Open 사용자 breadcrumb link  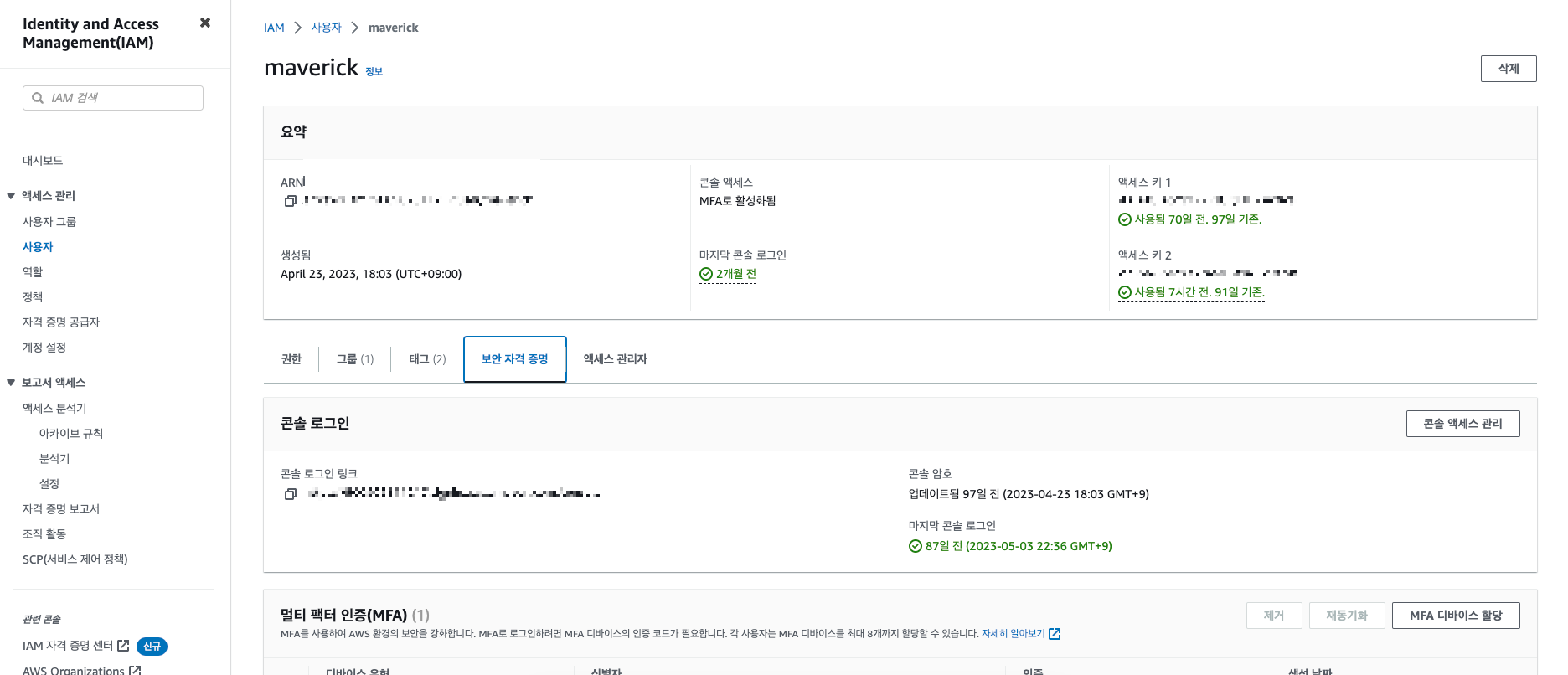(327, 28)
